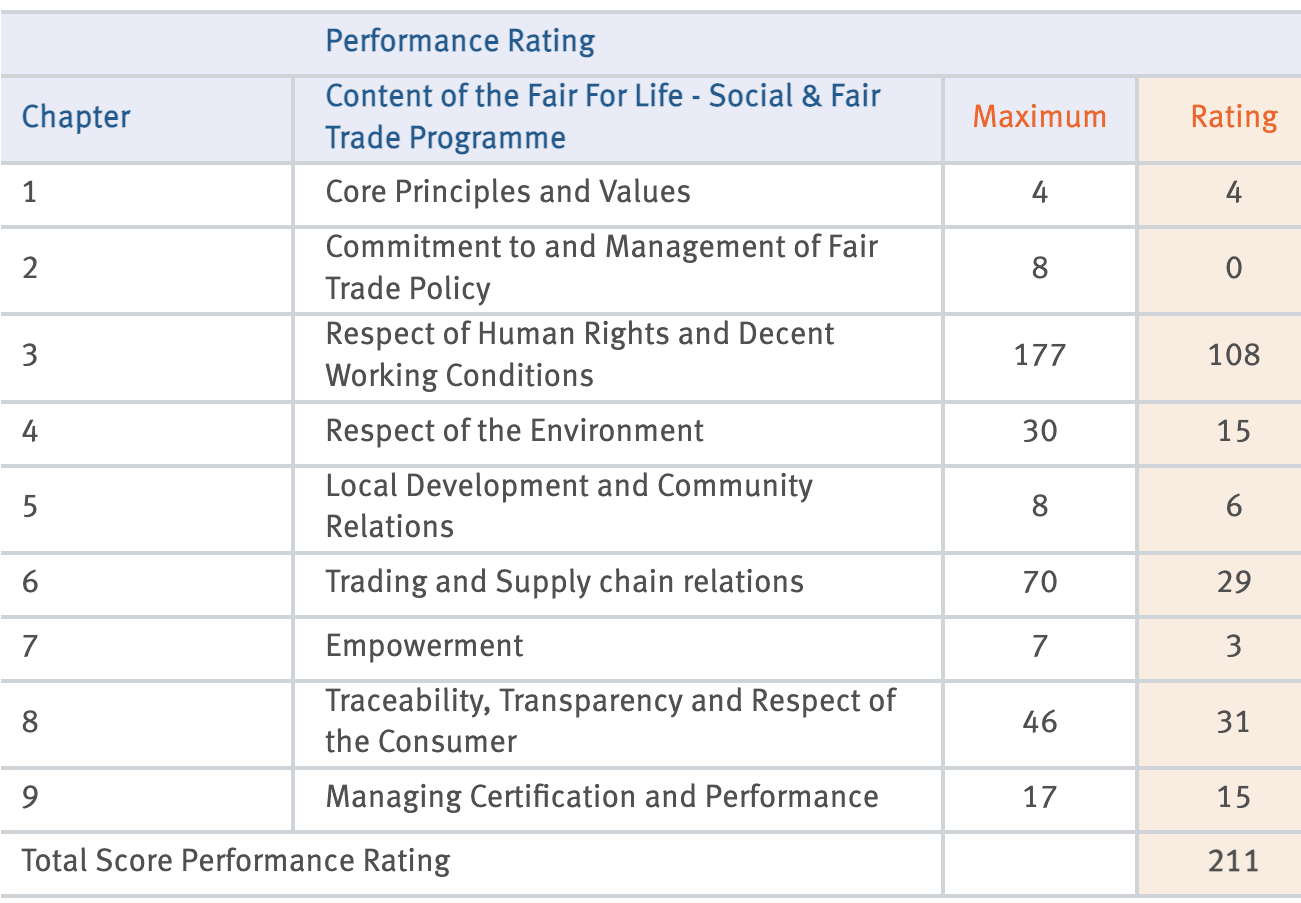Click Commitment to Fair Trade Policy text

coord(601,267)
